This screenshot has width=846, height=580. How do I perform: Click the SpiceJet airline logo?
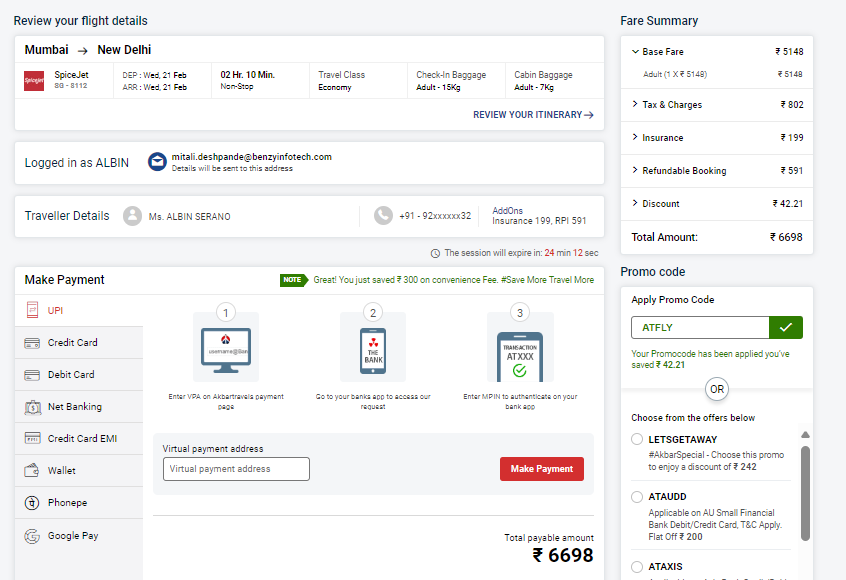click(34, 81)
